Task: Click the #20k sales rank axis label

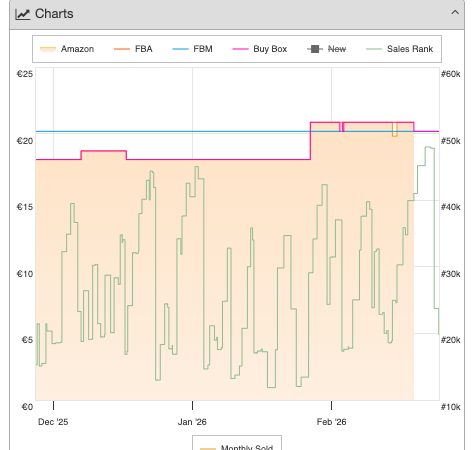Action: [x=451, y=340]
